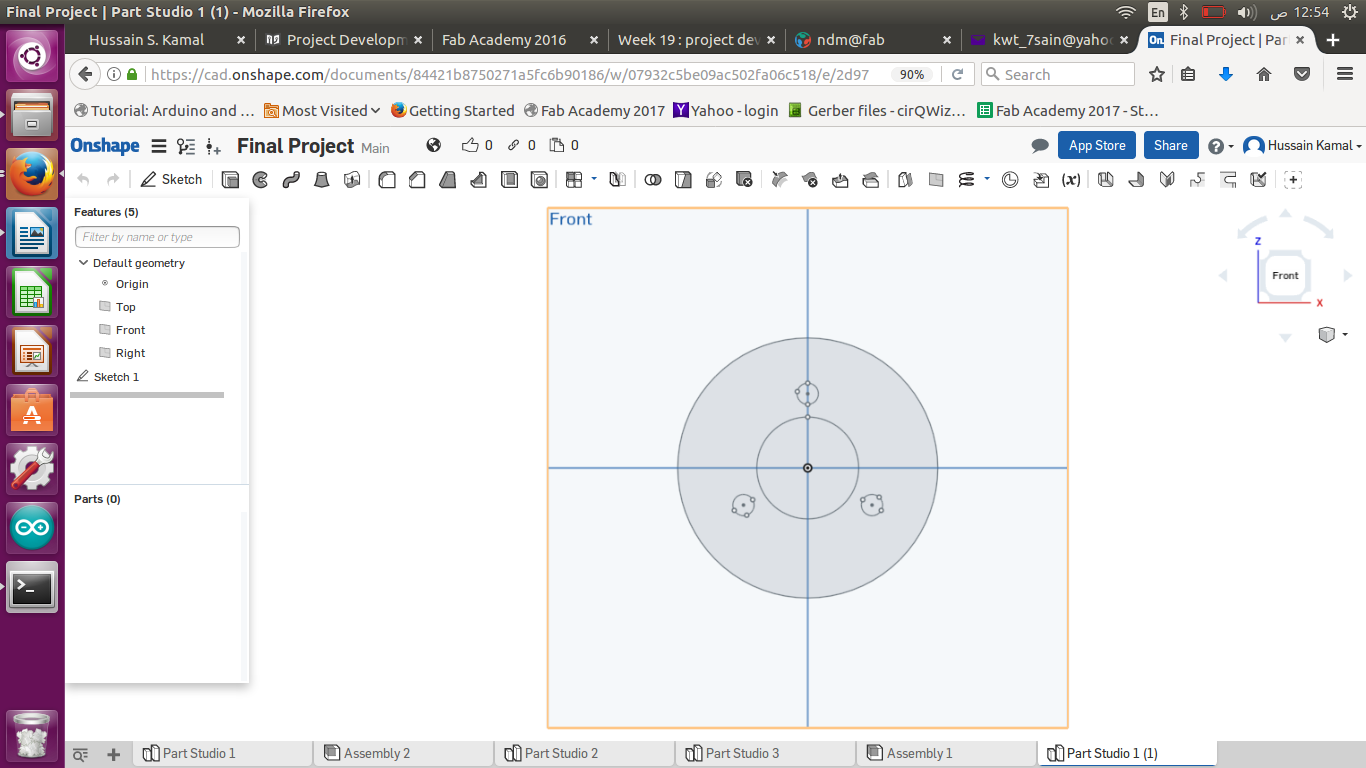This screenshot has height=768, width=1366.
Task: Select the Sweep tool icon
Action: pos(291,180)
